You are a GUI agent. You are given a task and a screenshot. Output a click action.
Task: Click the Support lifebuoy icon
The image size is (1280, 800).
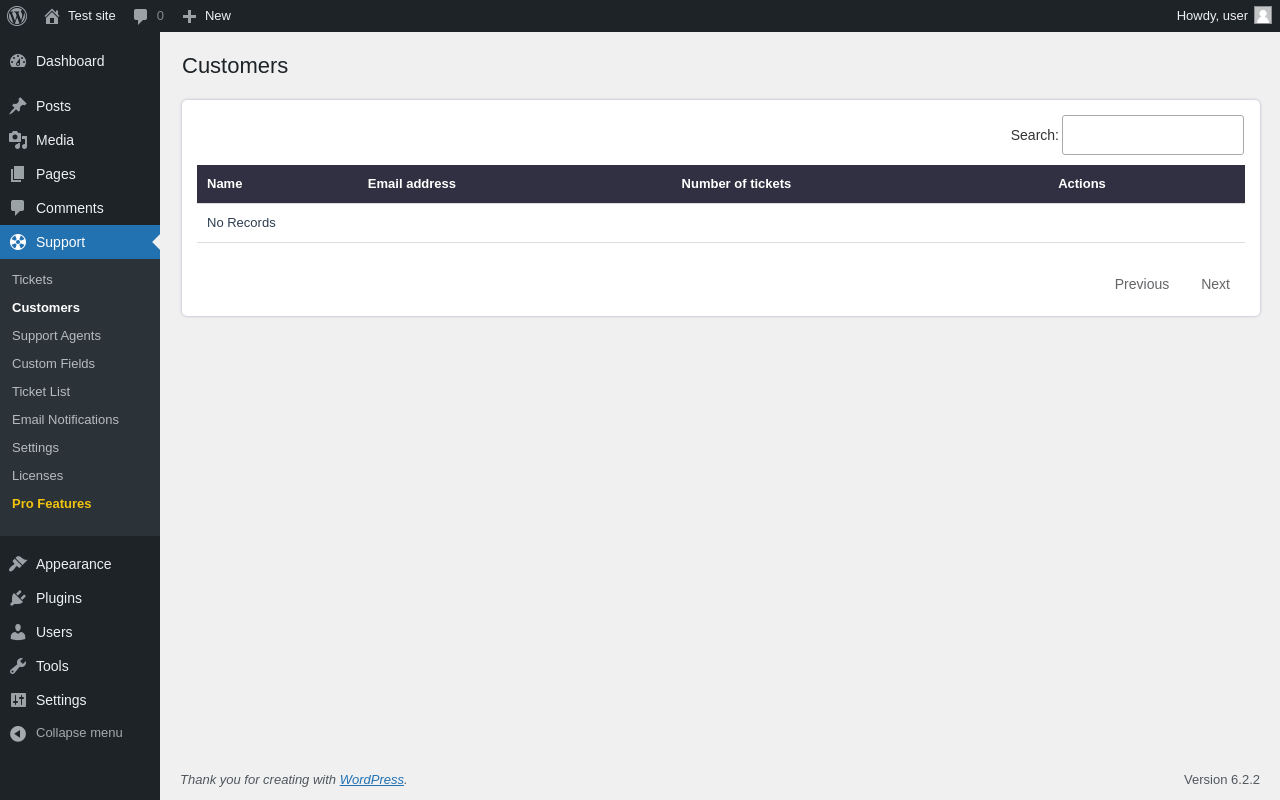point(18,242)
